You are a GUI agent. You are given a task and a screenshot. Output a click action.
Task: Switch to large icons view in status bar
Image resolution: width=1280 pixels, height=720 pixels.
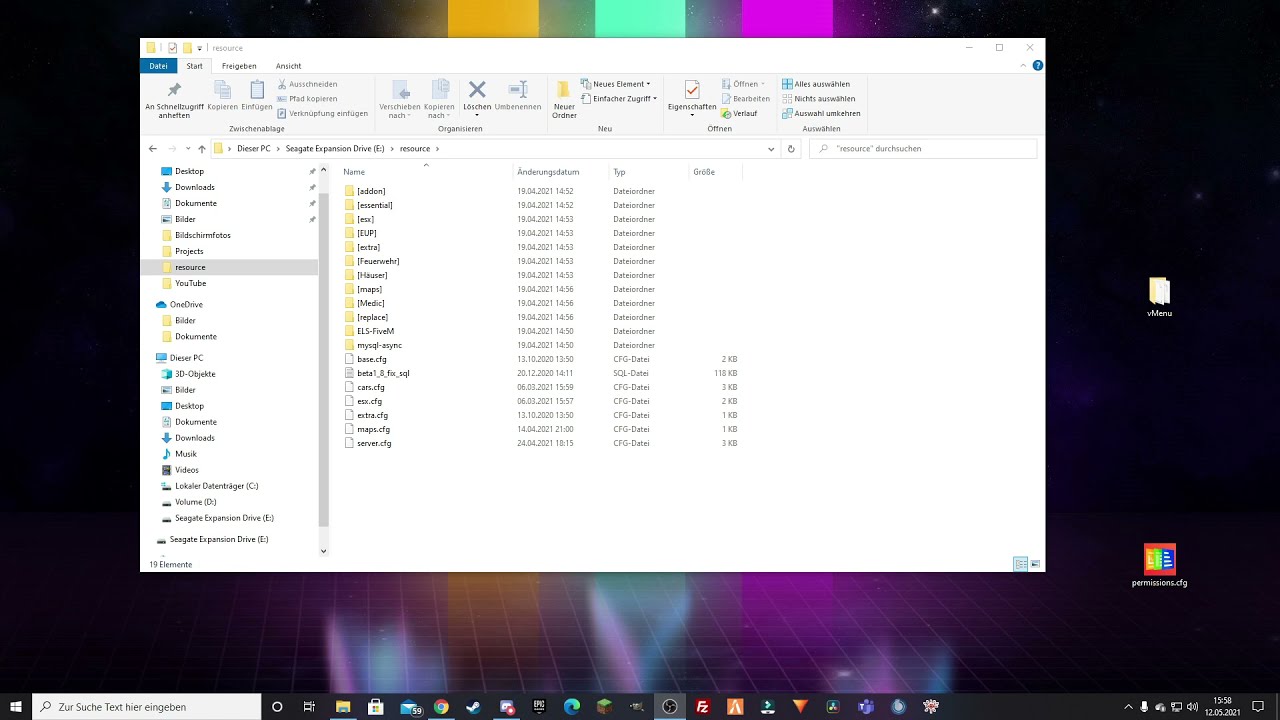point(1035,564)
